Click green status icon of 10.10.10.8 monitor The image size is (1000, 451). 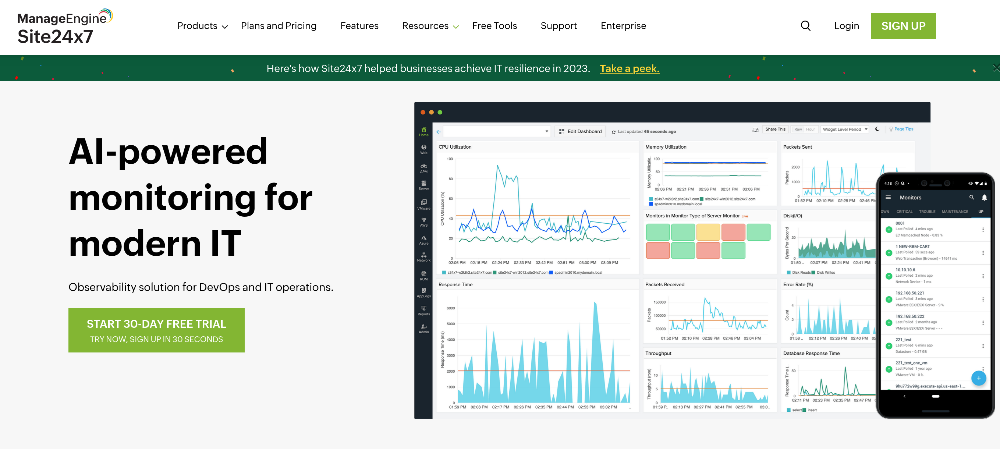click(888, 276)
